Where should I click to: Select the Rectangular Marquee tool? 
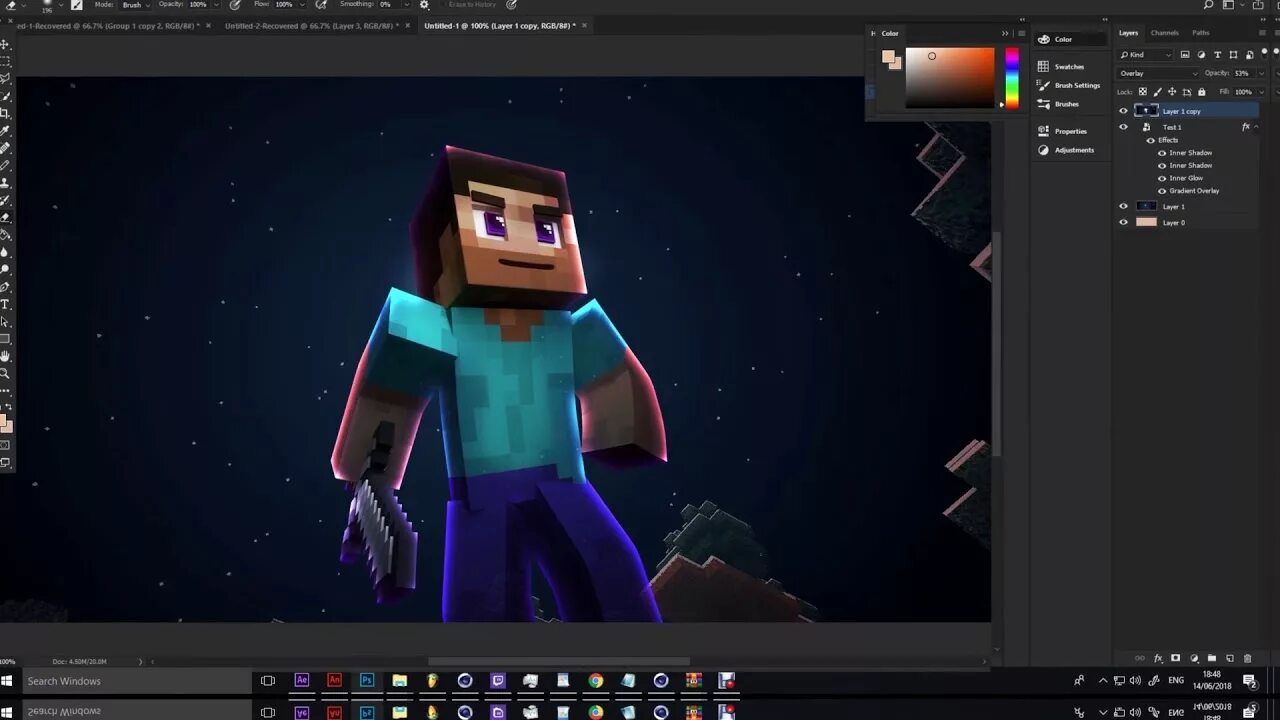click(5, 61)
